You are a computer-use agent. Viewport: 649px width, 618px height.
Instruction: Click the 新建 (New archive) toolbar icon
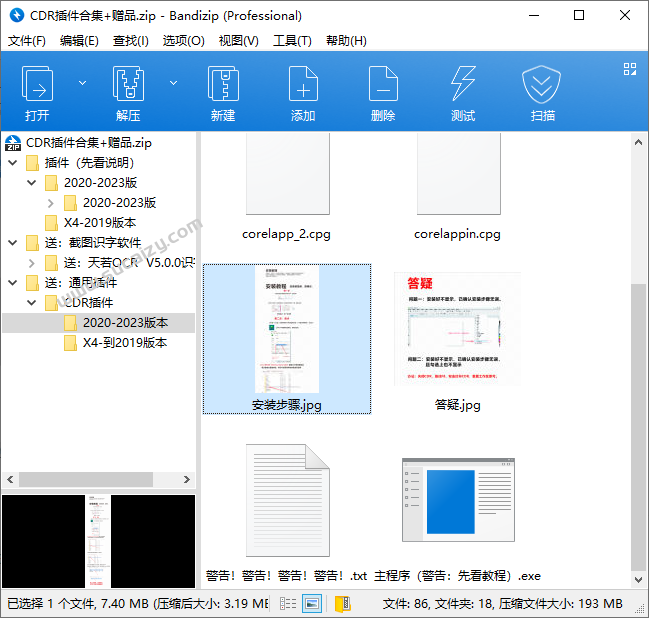[223, 91]
